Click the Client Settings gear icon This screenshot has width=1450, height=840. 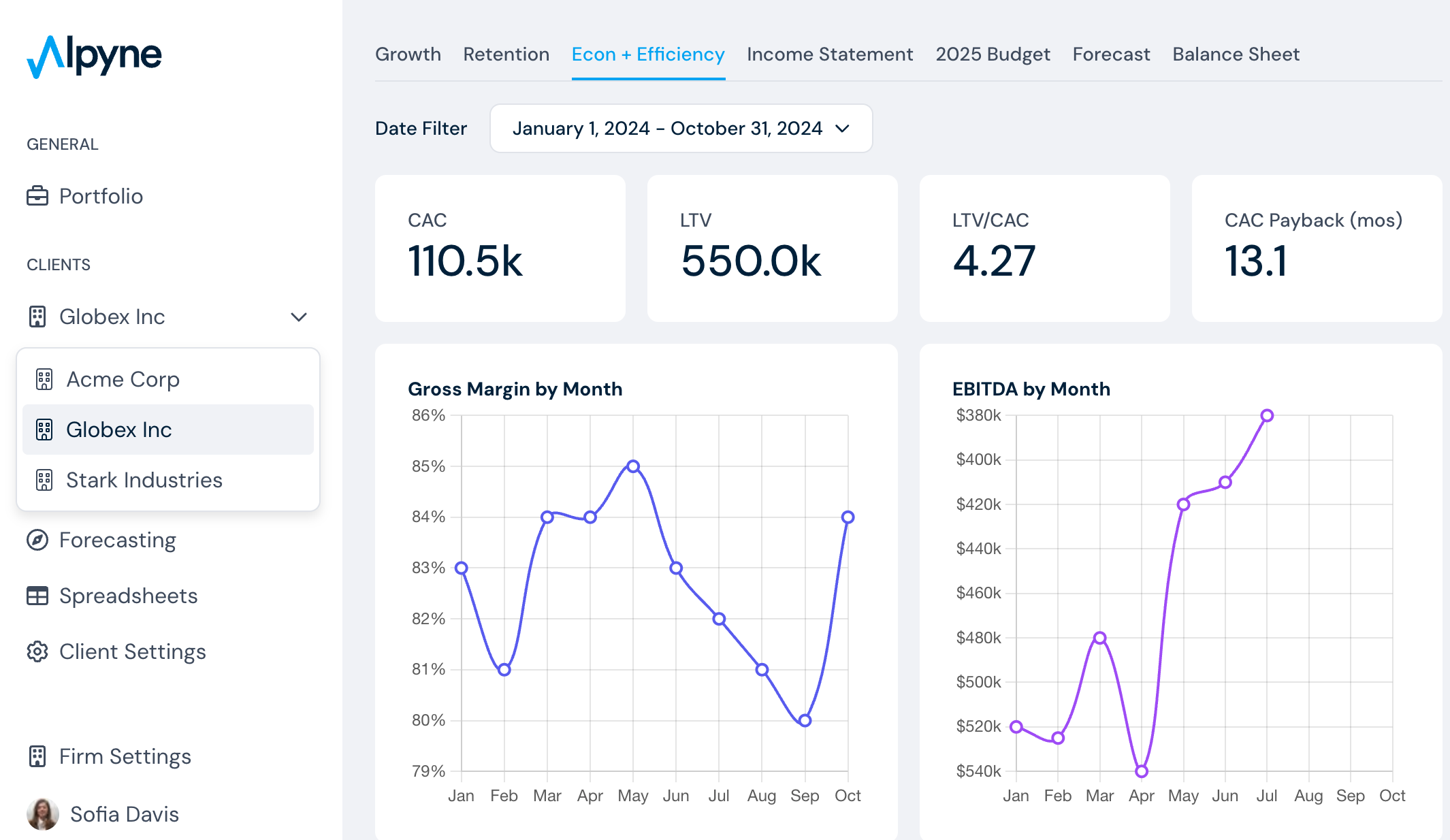coord(37,651)
